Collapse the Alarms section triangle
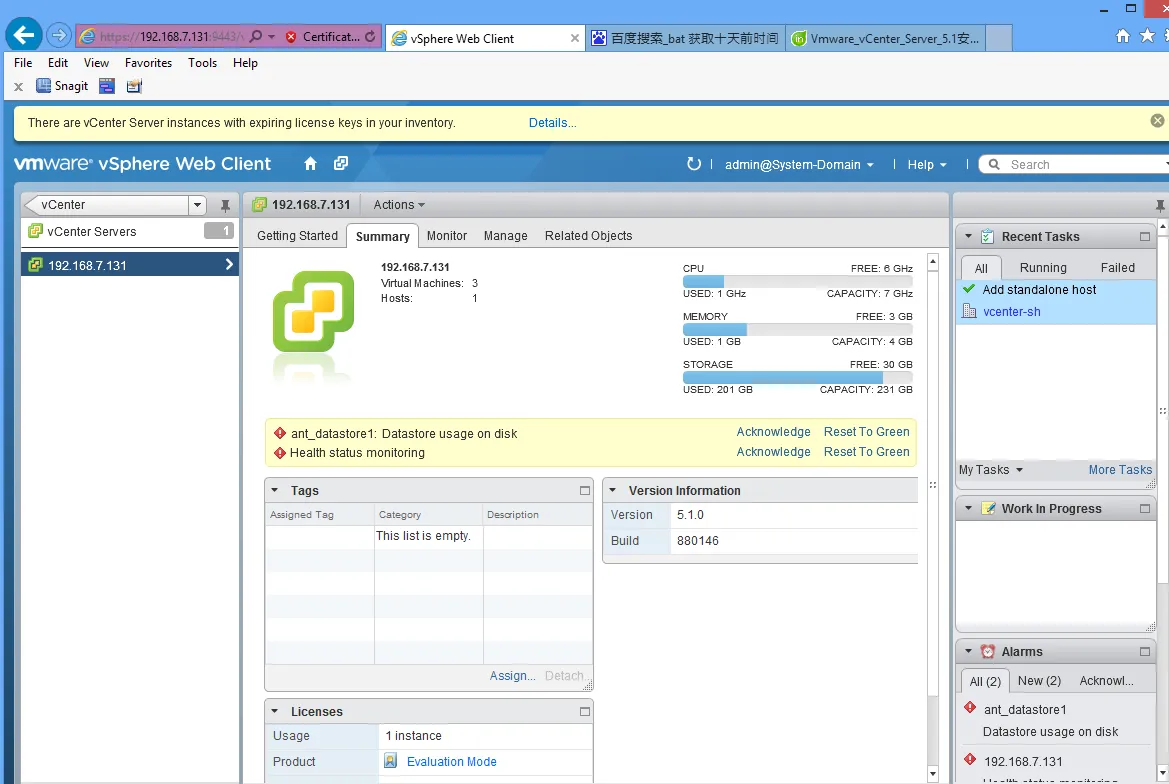 tap(968, 651)
